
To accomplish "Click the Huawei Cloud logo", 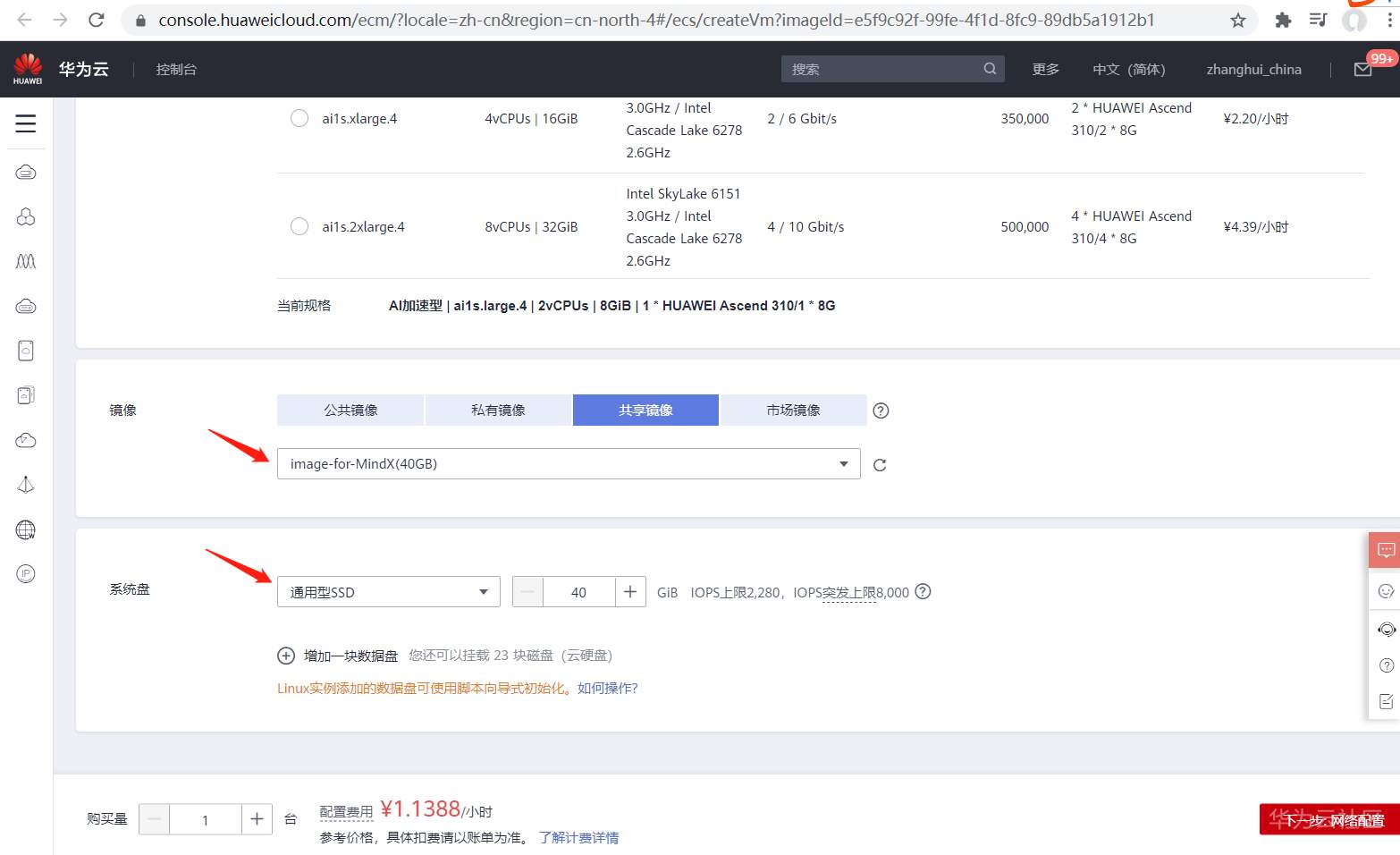I will pos(28,69).
